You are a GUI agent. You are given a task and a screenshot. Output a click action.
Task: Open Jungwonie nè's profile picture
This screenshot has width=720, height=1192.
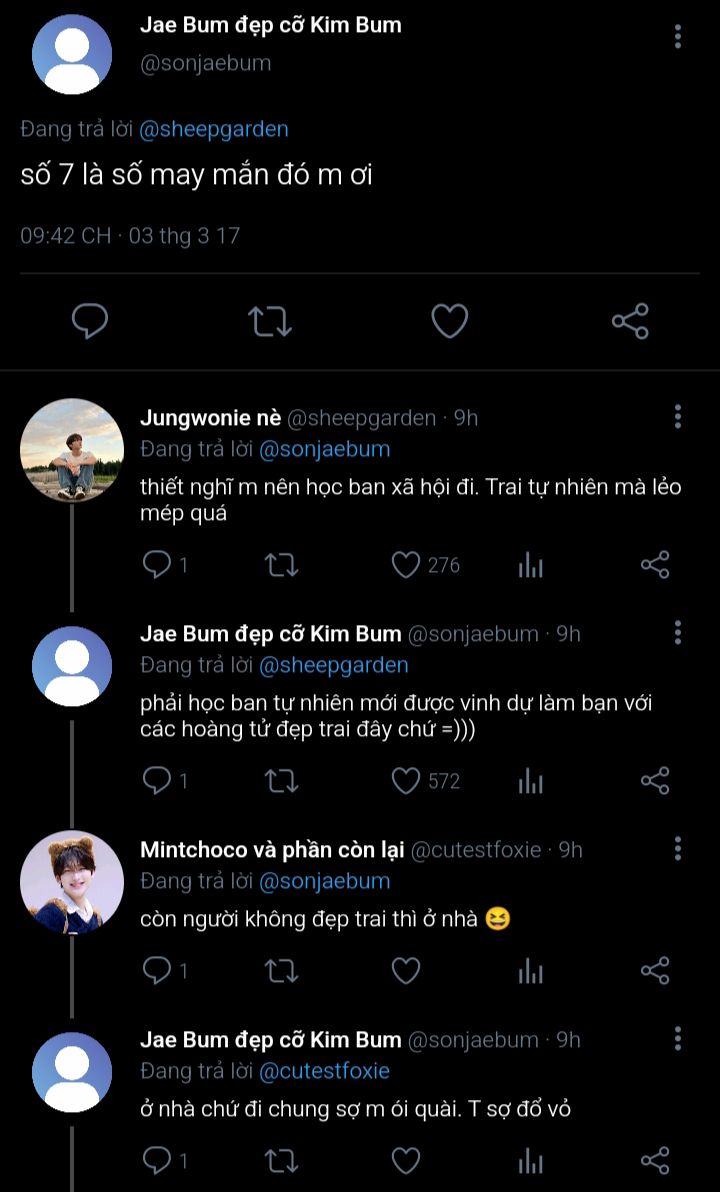[72, 450]
